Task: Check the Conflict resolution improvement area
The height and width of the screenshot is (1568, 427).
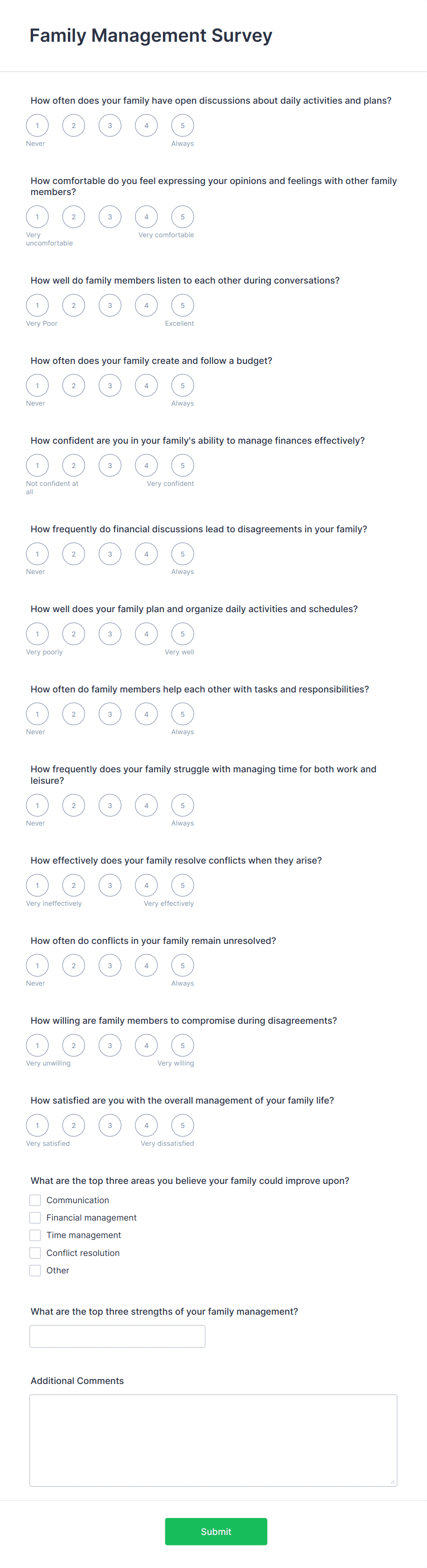Action: tap(35, 1253)
